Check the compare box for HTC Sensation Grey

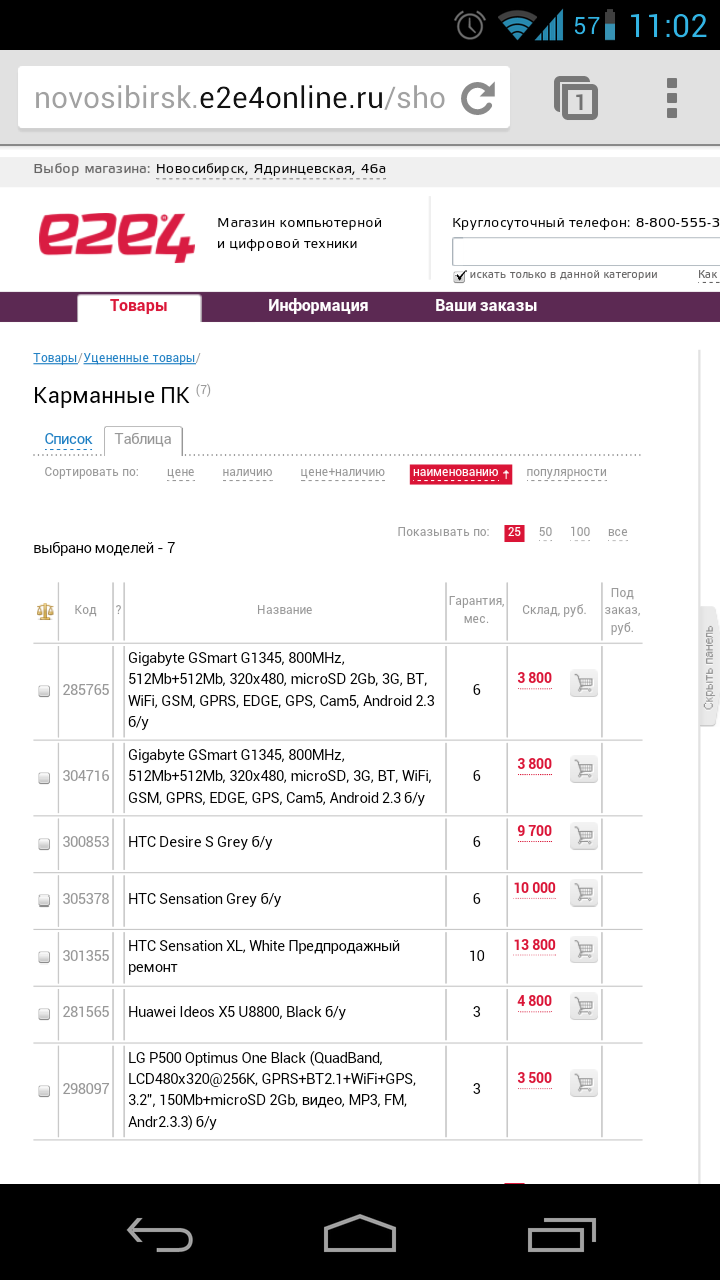tap(44, 901)
